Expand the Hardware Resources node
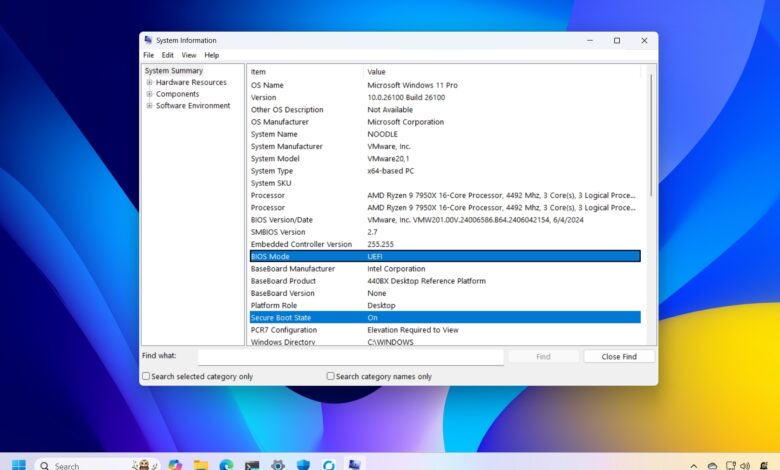The width and height of the screenshot is (780, 470). click(x=149, y=82)
